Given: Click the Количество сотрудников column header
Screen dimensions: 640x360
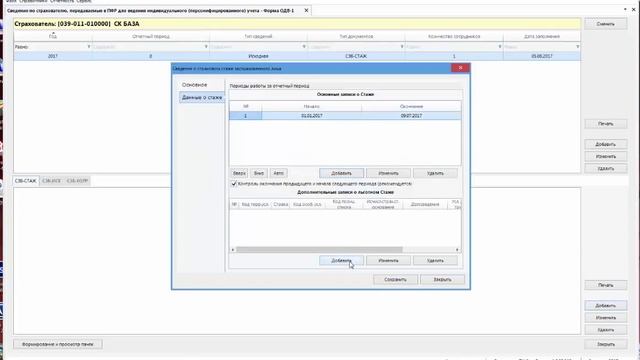Looking at the screenshot, I should (x=454, y=36).
